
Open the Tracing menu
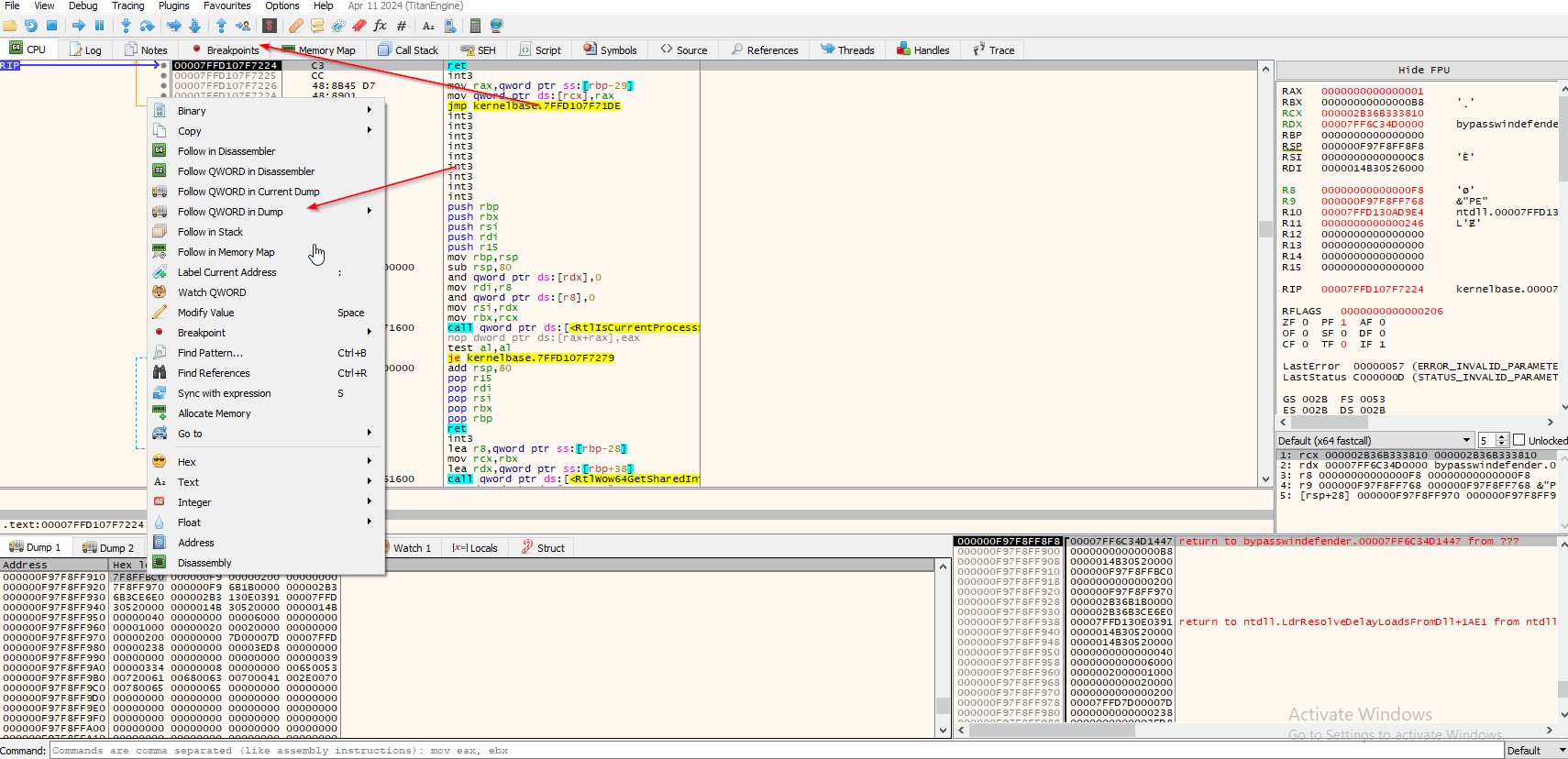pos(127,5)
